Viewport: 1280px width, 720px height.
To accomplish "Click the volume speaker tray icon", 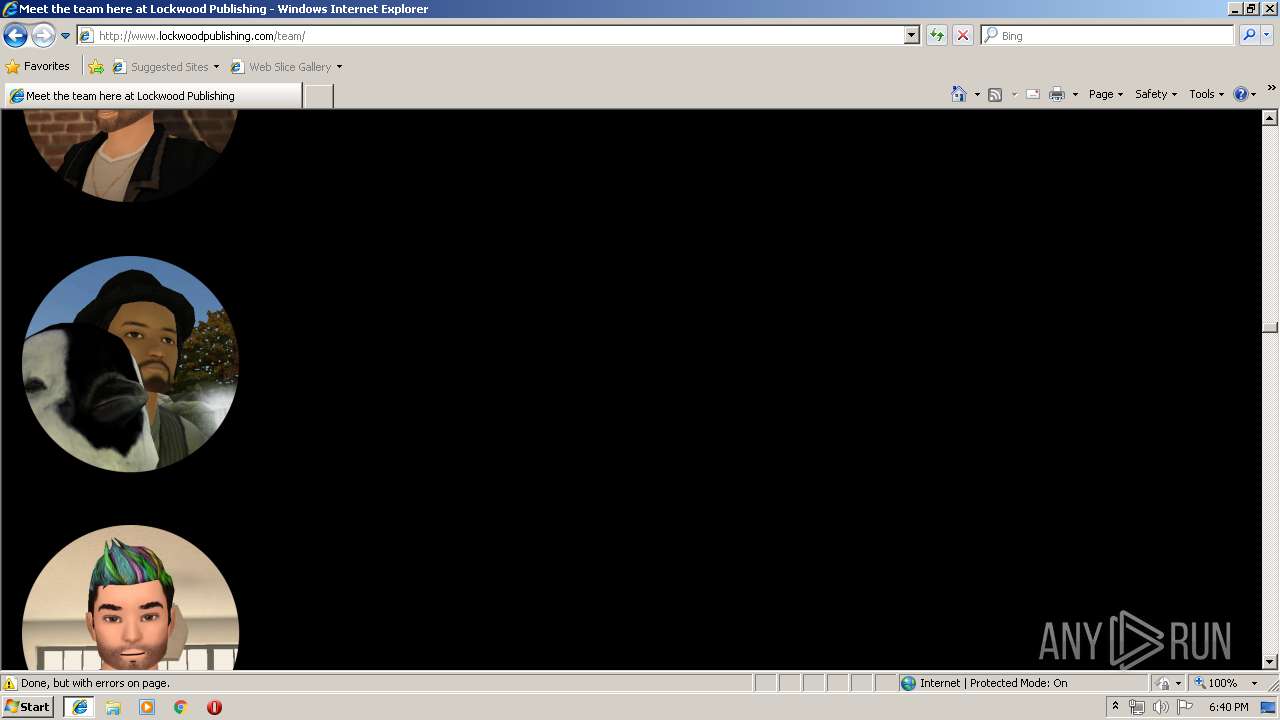I will (x=1161, y=707).
